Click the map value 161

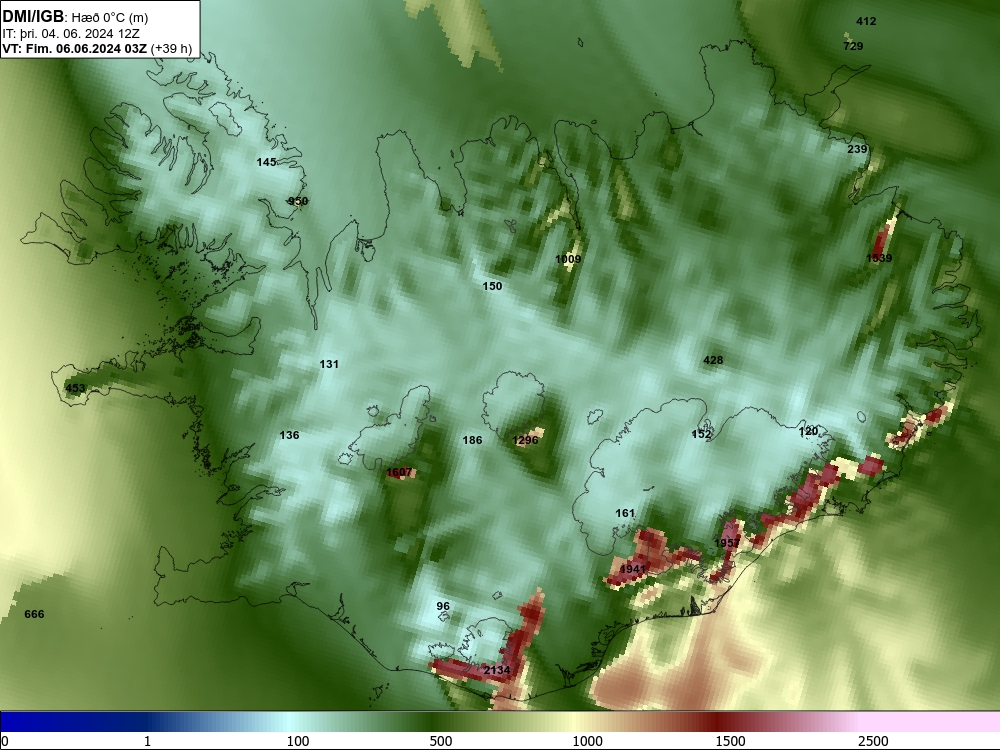pyautogui.click(x=625, y=513)
